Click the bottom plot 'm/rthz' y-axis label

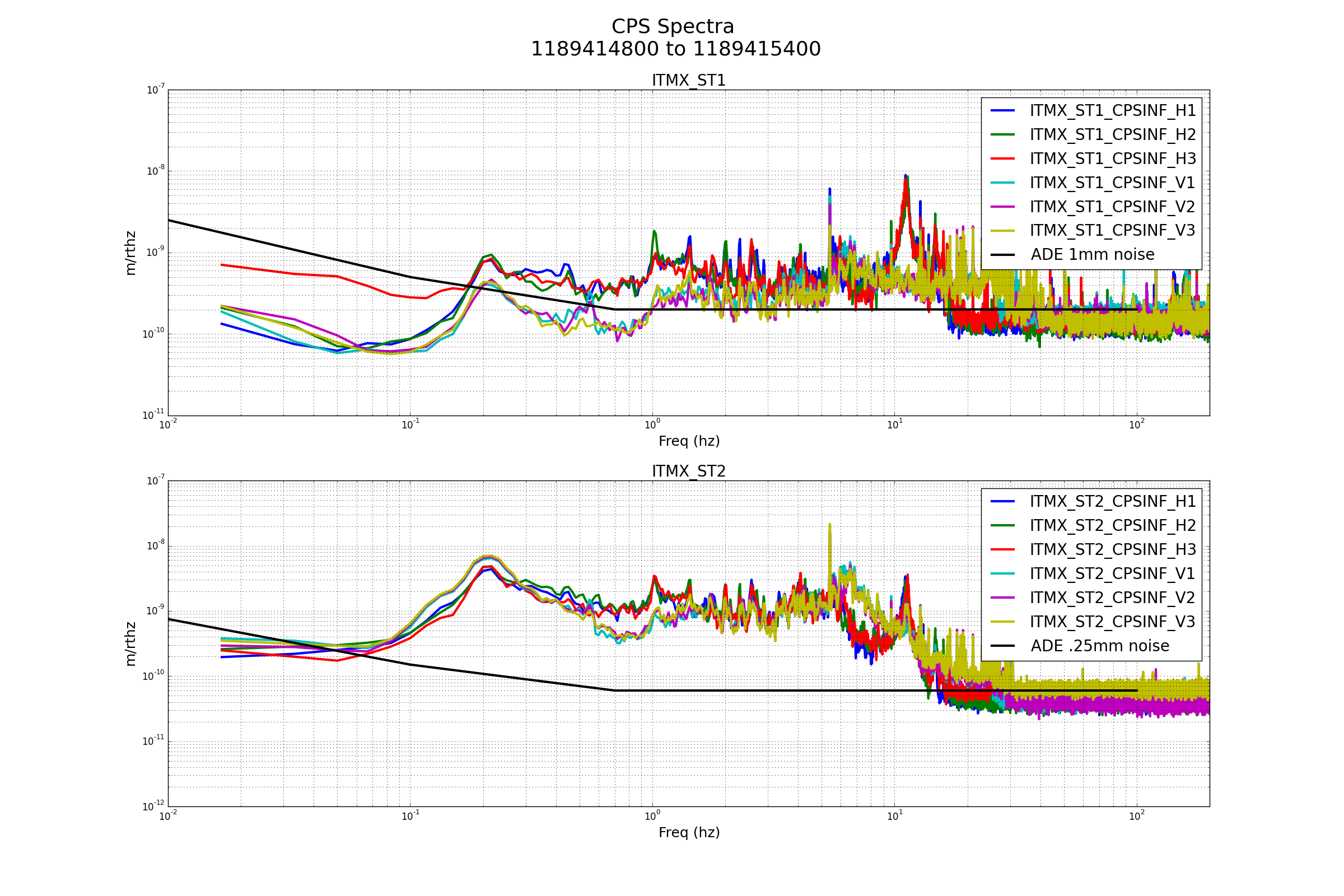[131, 644]
